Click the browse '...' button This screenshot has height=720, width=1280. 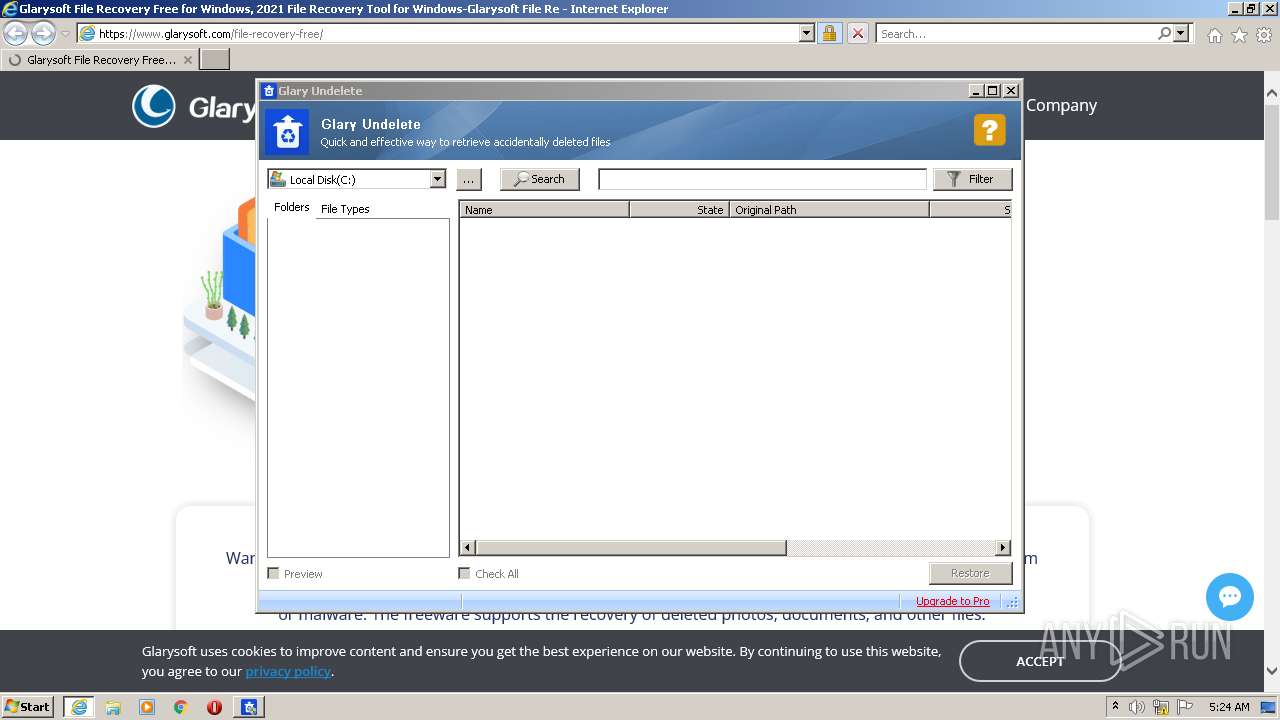click(469, 179)
